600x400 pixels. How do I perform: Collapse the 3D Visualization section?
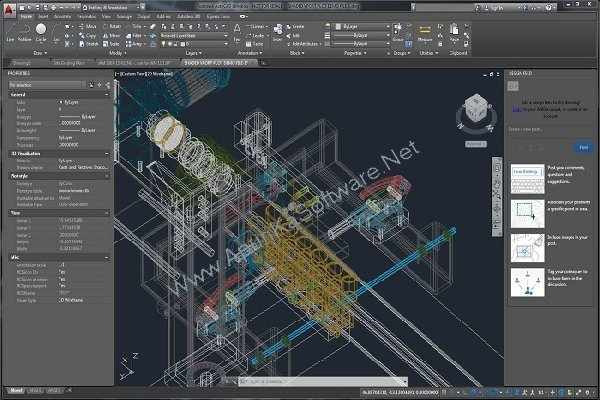point(107,153)
